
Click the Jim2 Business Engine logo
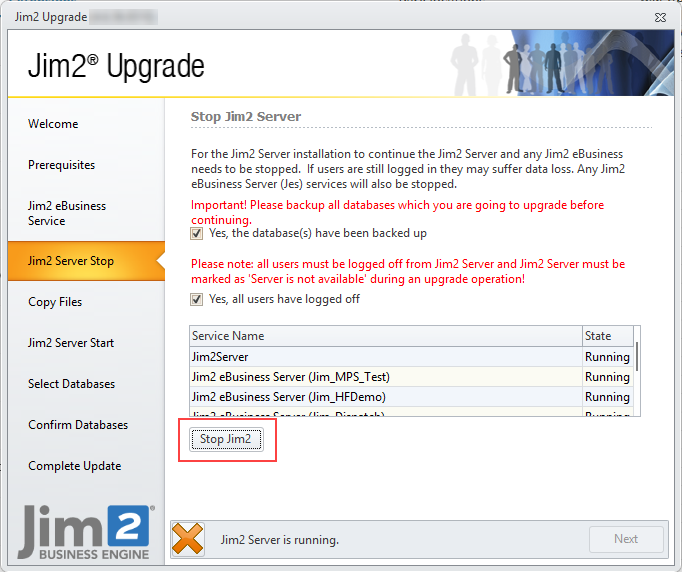click(86, 532)
